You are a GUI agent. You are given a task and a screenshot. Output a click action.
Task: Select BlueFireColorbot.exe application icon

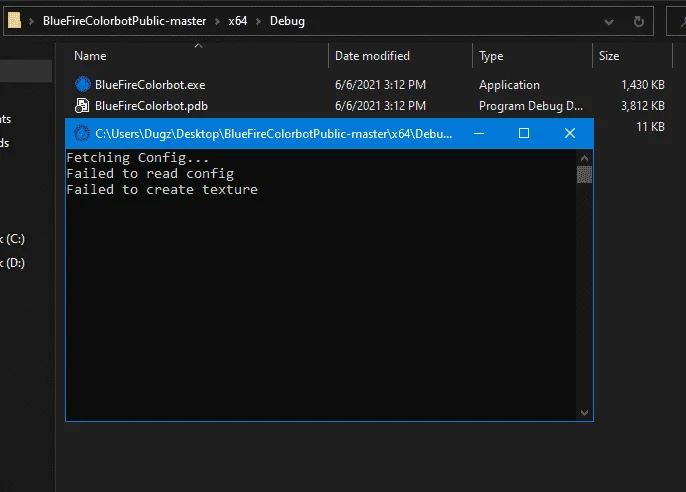83,84
